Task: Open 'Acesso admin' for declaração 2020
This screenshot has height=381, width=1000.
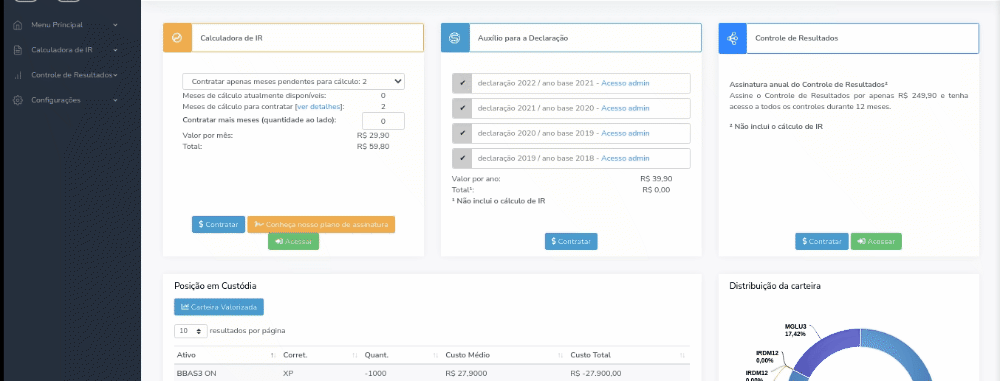Action: pos(626,133)
